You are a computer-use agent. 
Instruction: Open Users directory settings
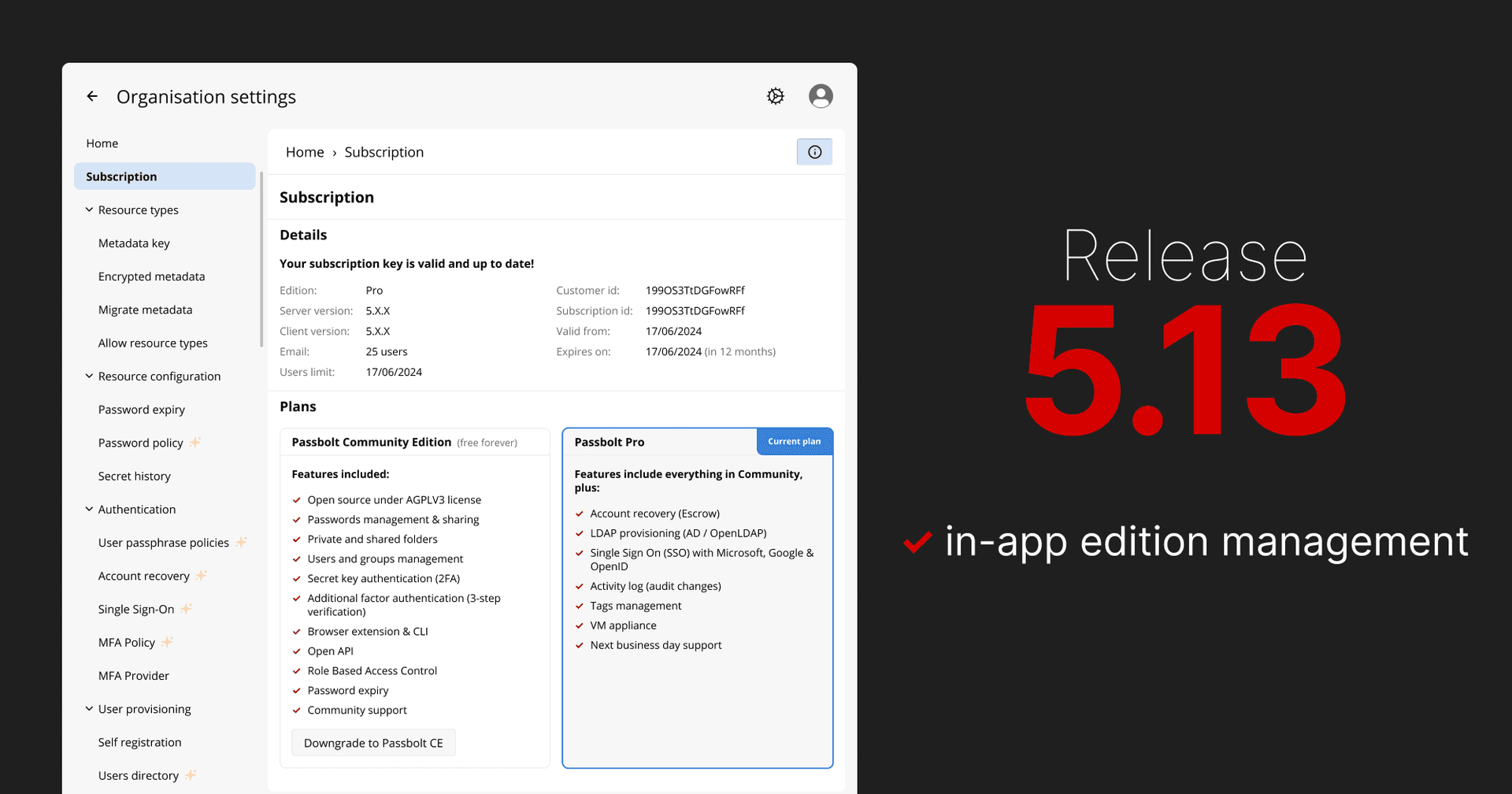click(x=139, y=776)
